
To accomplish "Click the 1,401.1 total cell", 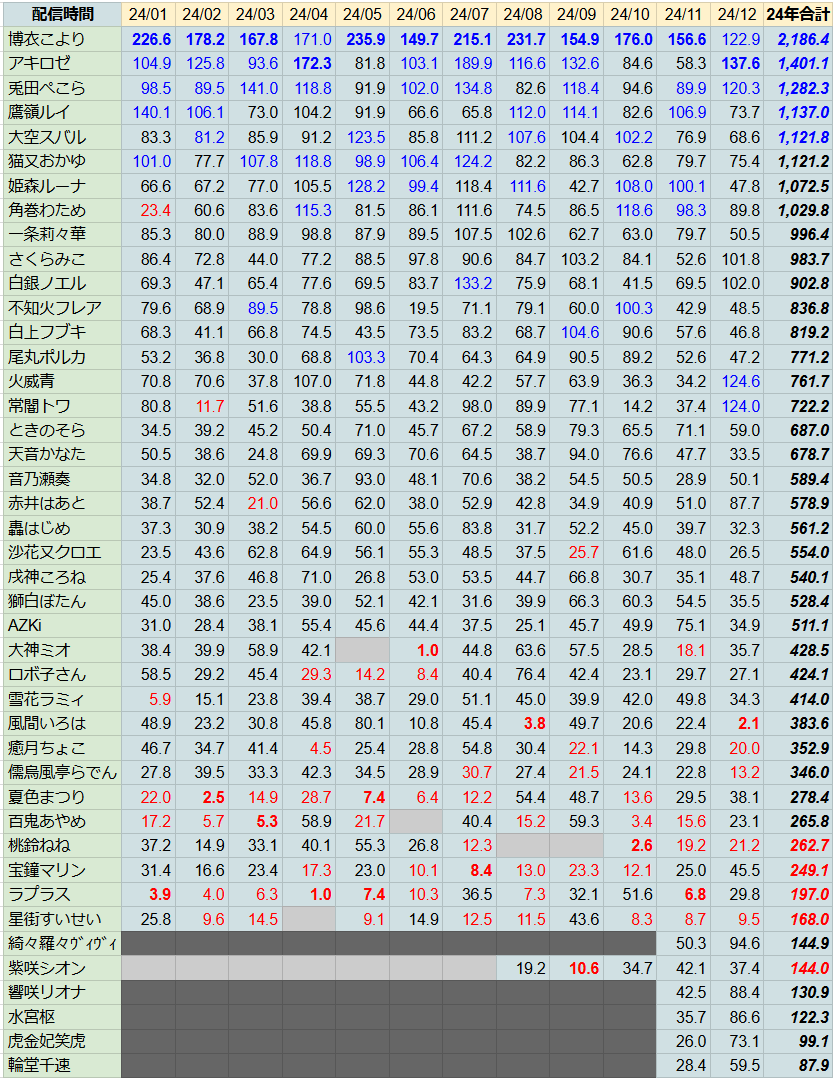I will coord(798,64).
